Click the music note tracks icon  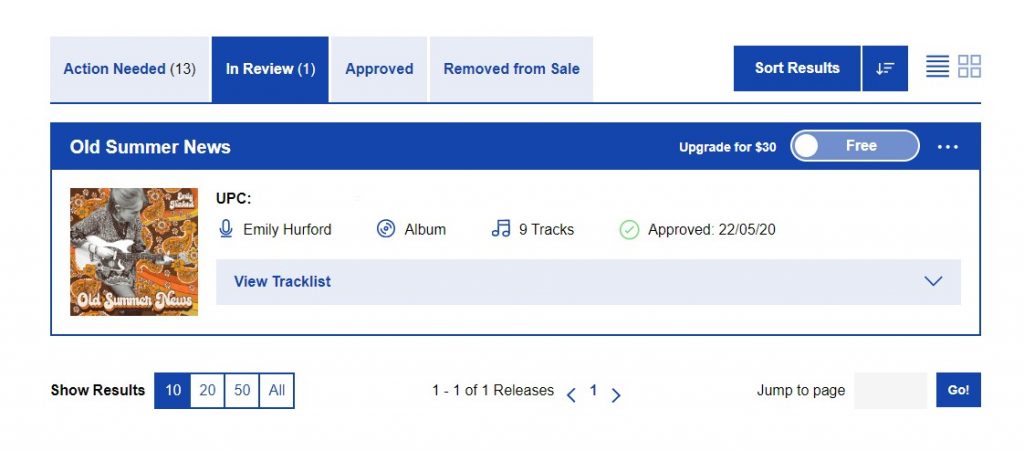coord(501,229)
